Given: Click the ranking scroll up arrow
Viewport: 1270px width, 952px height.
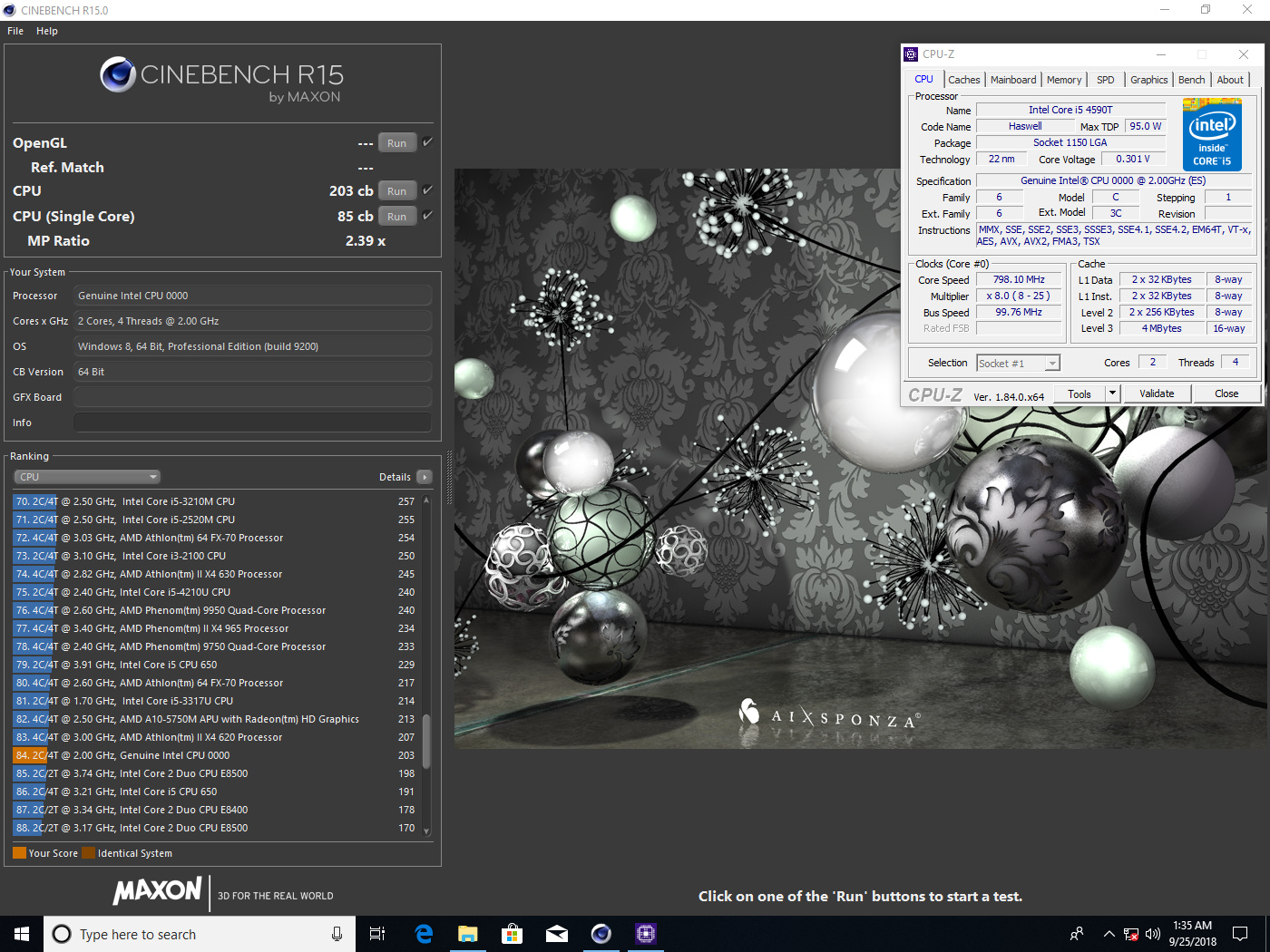Looking at the screenshot, I should (x=426, y=500).
